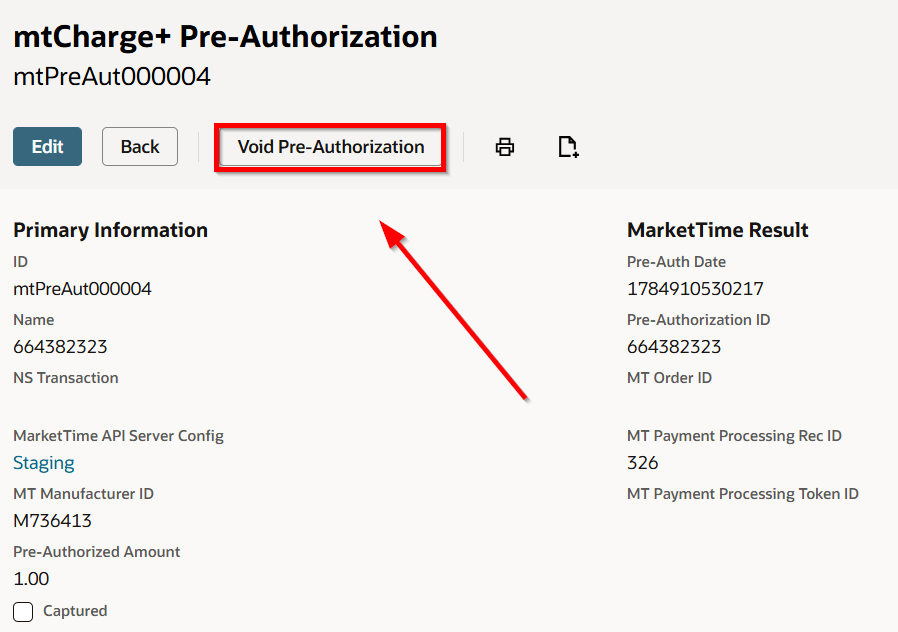The height and width of the screenshot is (632, 898).
Task: Click Void Pre-Authorization button
Action: point(330,147)
